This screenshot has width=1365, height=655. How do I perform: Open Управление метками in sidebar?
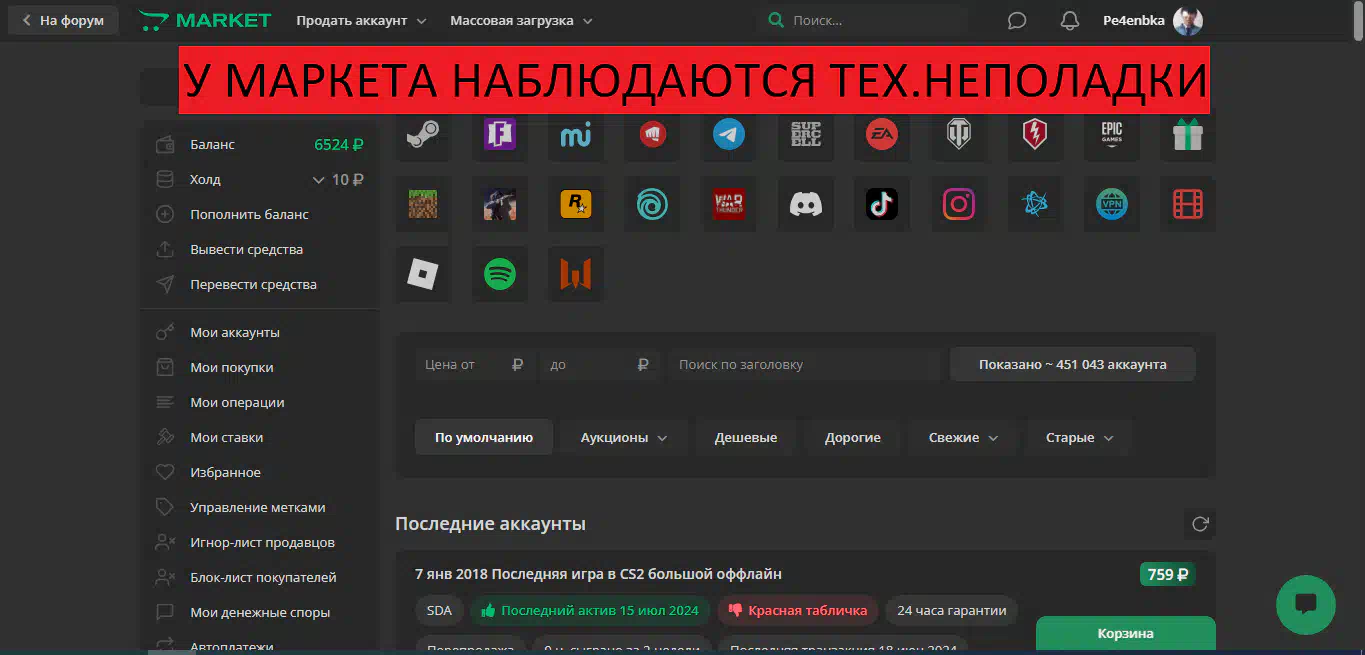259,507
